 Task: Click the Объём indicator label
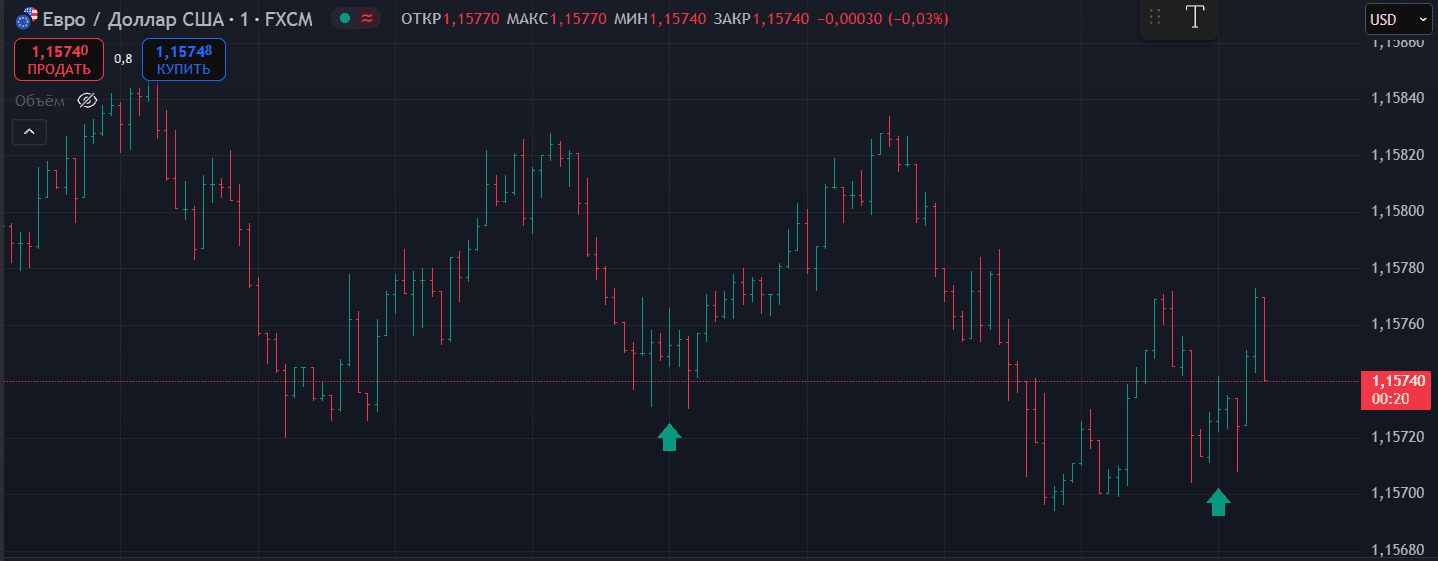[40, 100]
